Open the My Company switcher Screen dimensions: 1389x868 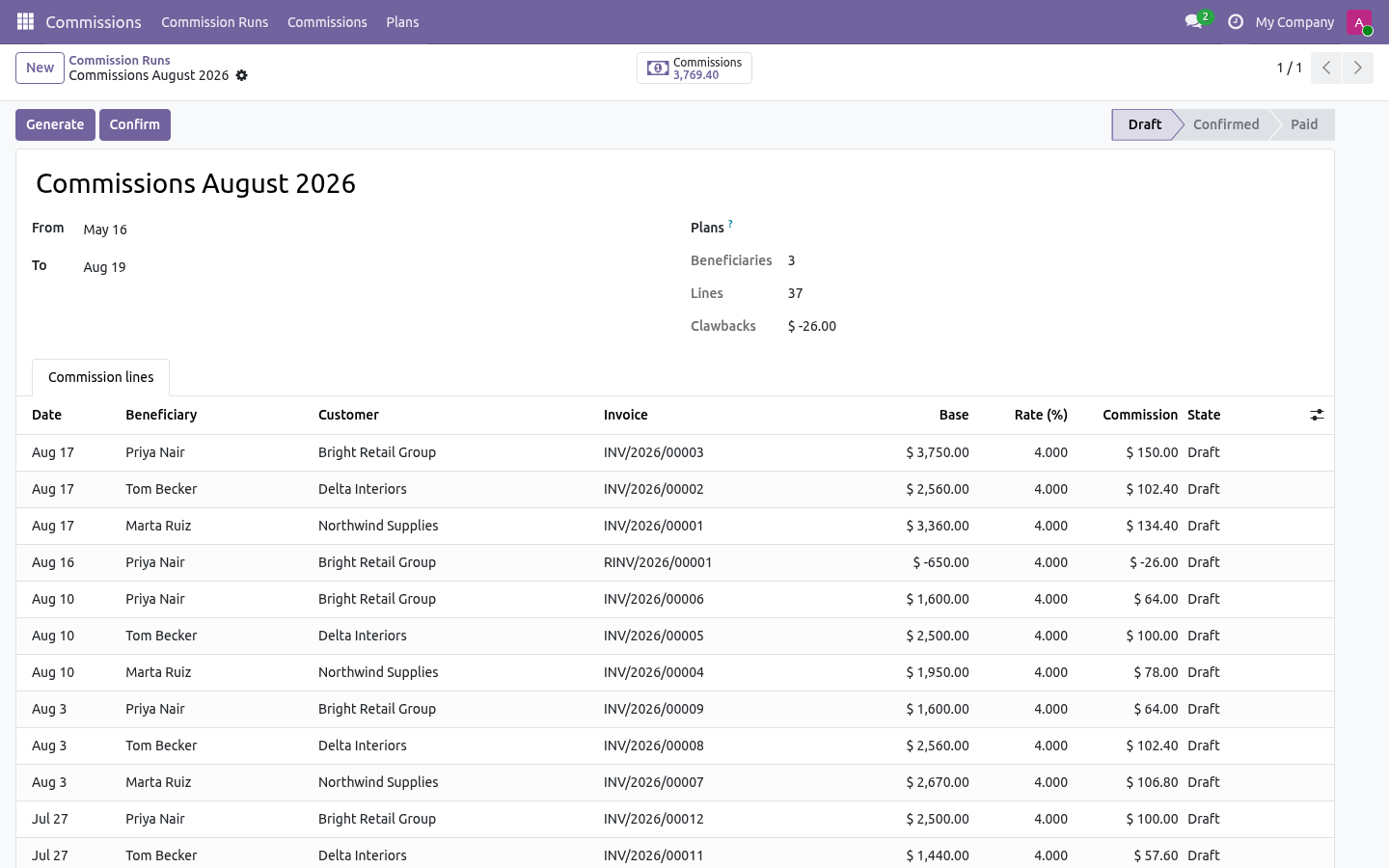pos(1294,21)
